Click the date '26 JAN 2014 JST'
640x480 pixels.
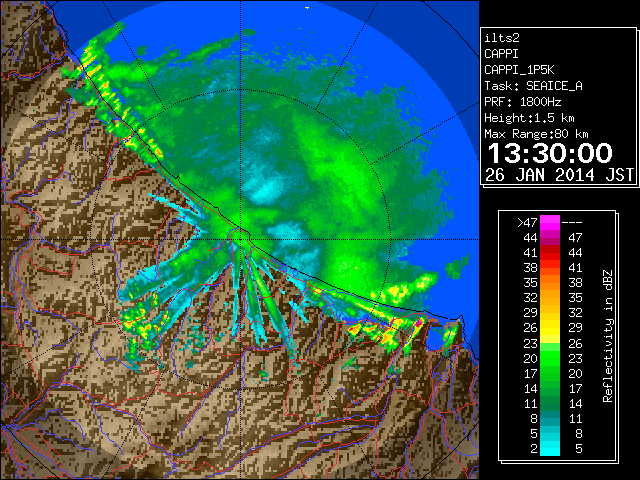click(560, 175)
